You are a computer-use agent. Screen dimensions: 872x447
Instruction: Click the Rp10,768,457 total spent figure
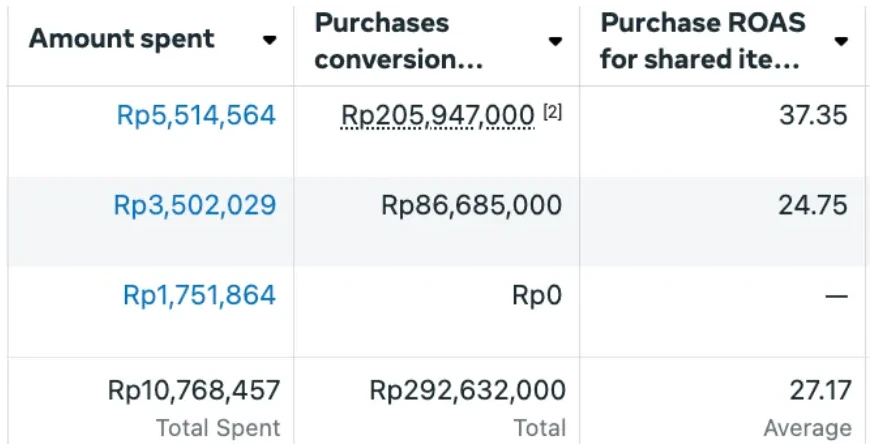pyautogui.click(x=194, y=389)
